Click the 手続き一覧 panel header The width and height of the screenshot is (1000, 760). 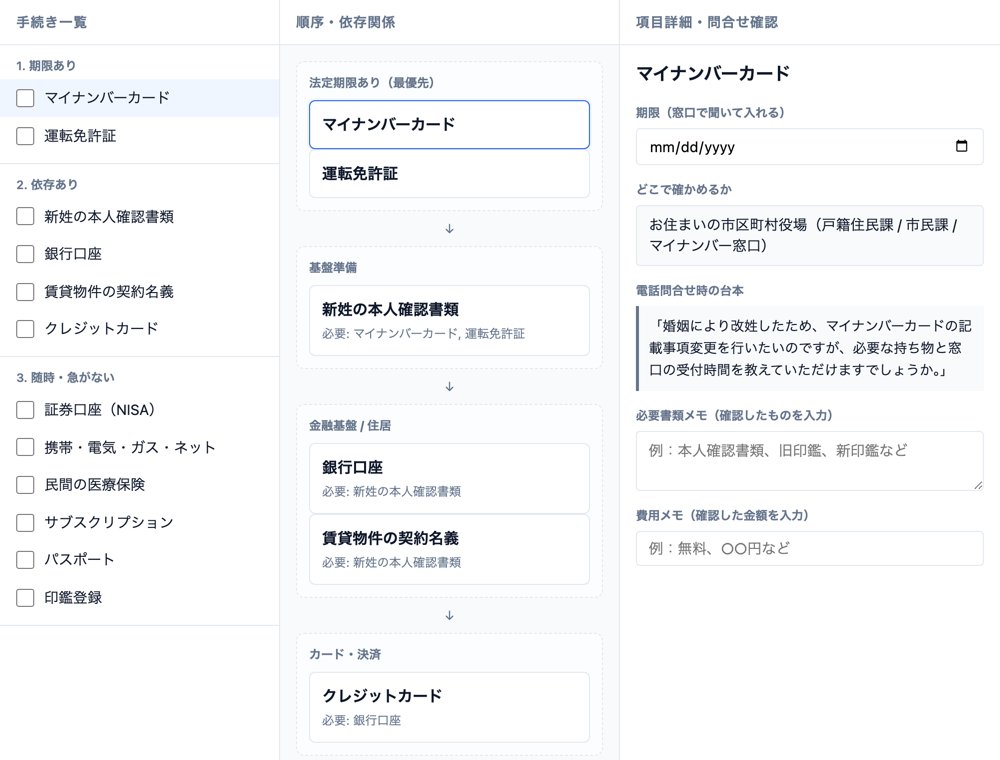51,22
